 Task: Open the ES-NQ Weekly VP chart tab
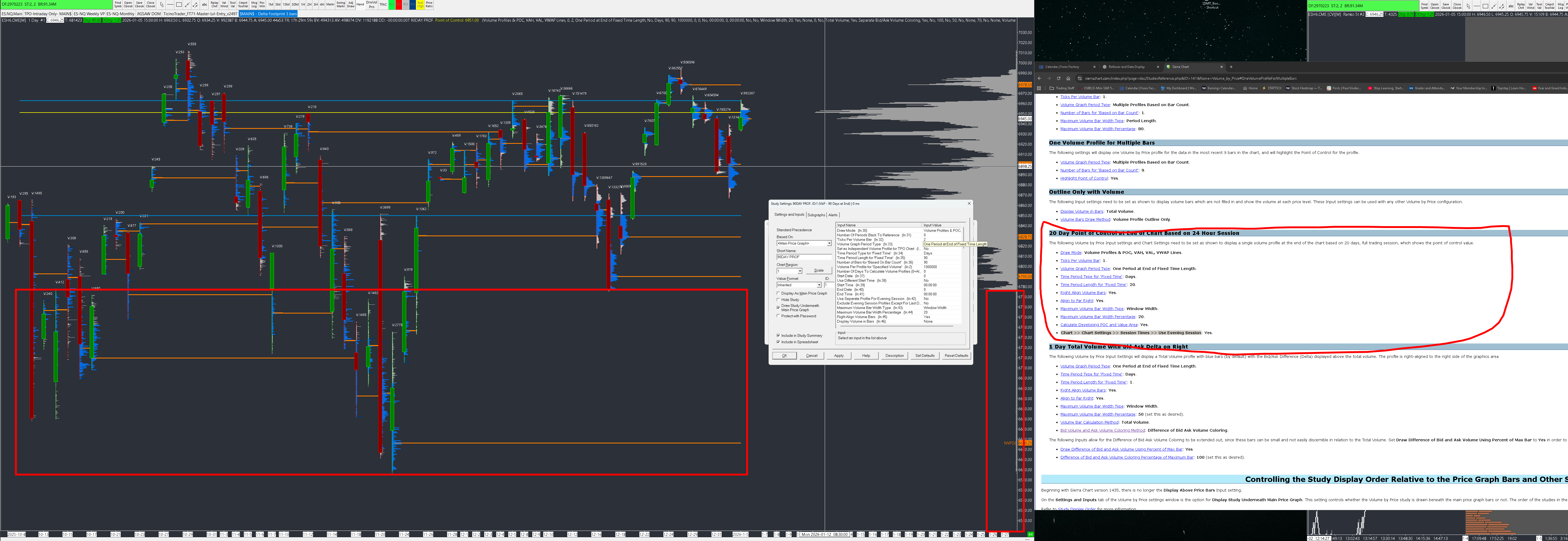pos(89,13)
